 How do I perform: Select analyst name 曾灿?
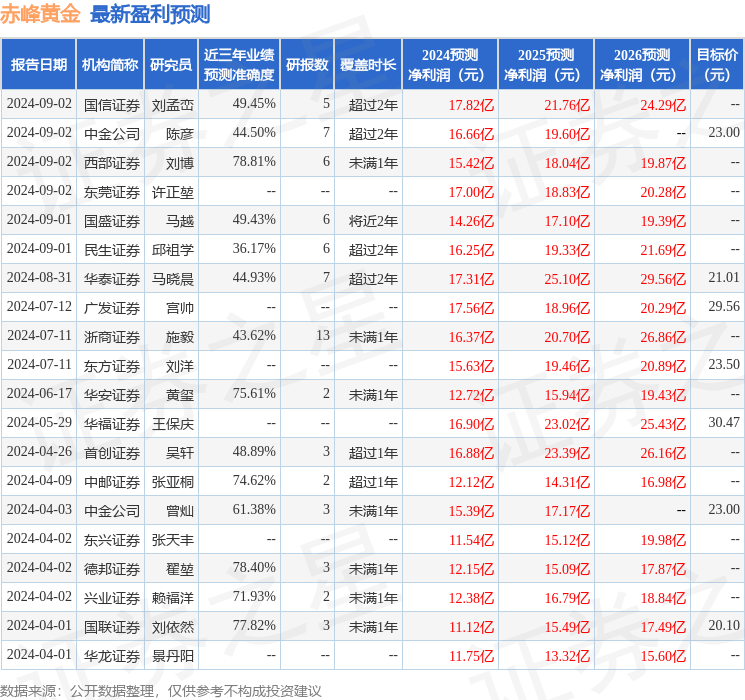[x=180, y=511]
